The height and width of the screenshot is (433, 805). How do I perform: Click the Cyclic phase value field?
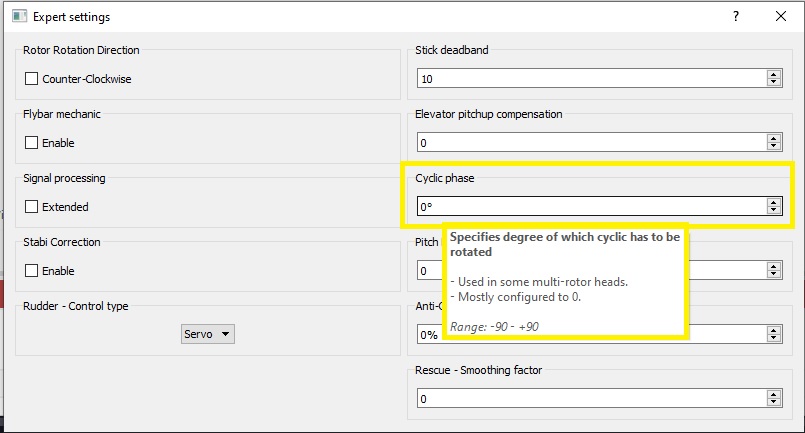590,207
